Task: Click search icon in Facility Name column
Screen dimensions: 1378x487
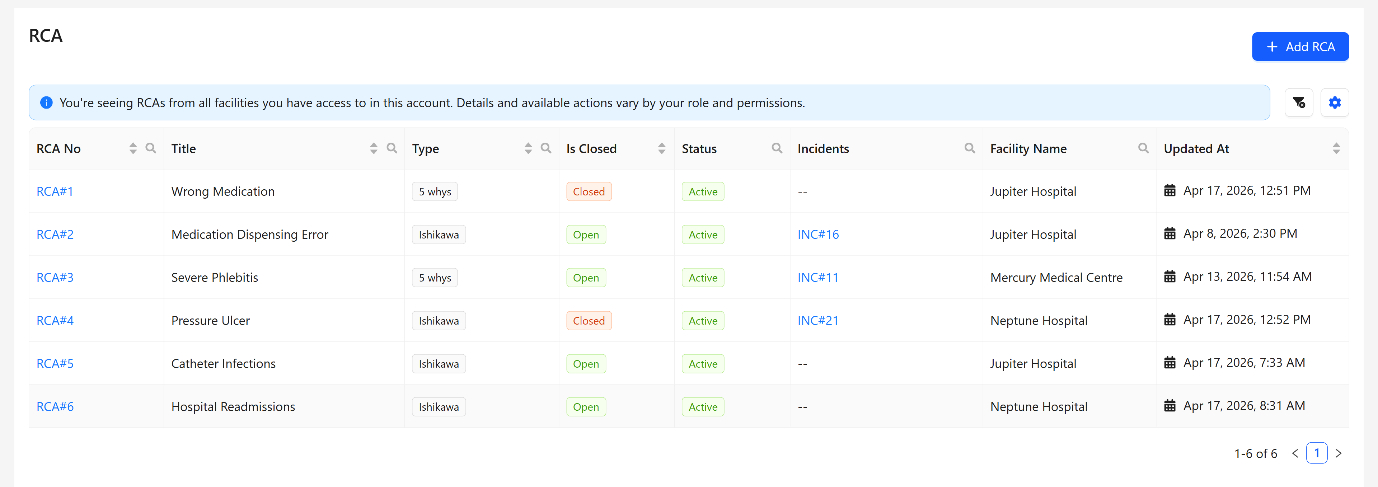Action: tap(1143, 148)
